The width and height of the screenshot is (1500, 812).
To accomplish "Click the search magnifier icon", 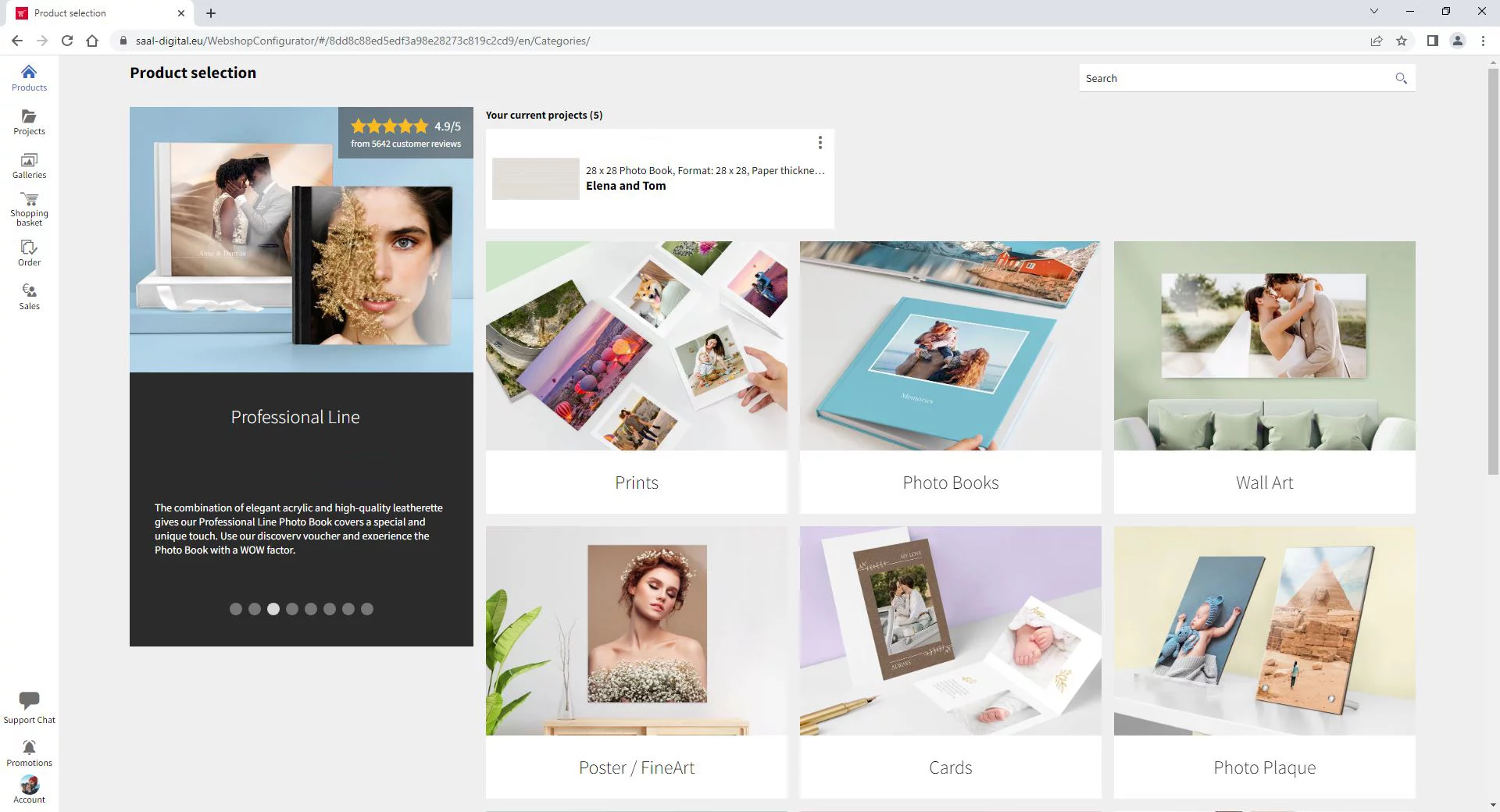I will point(1401,78).
